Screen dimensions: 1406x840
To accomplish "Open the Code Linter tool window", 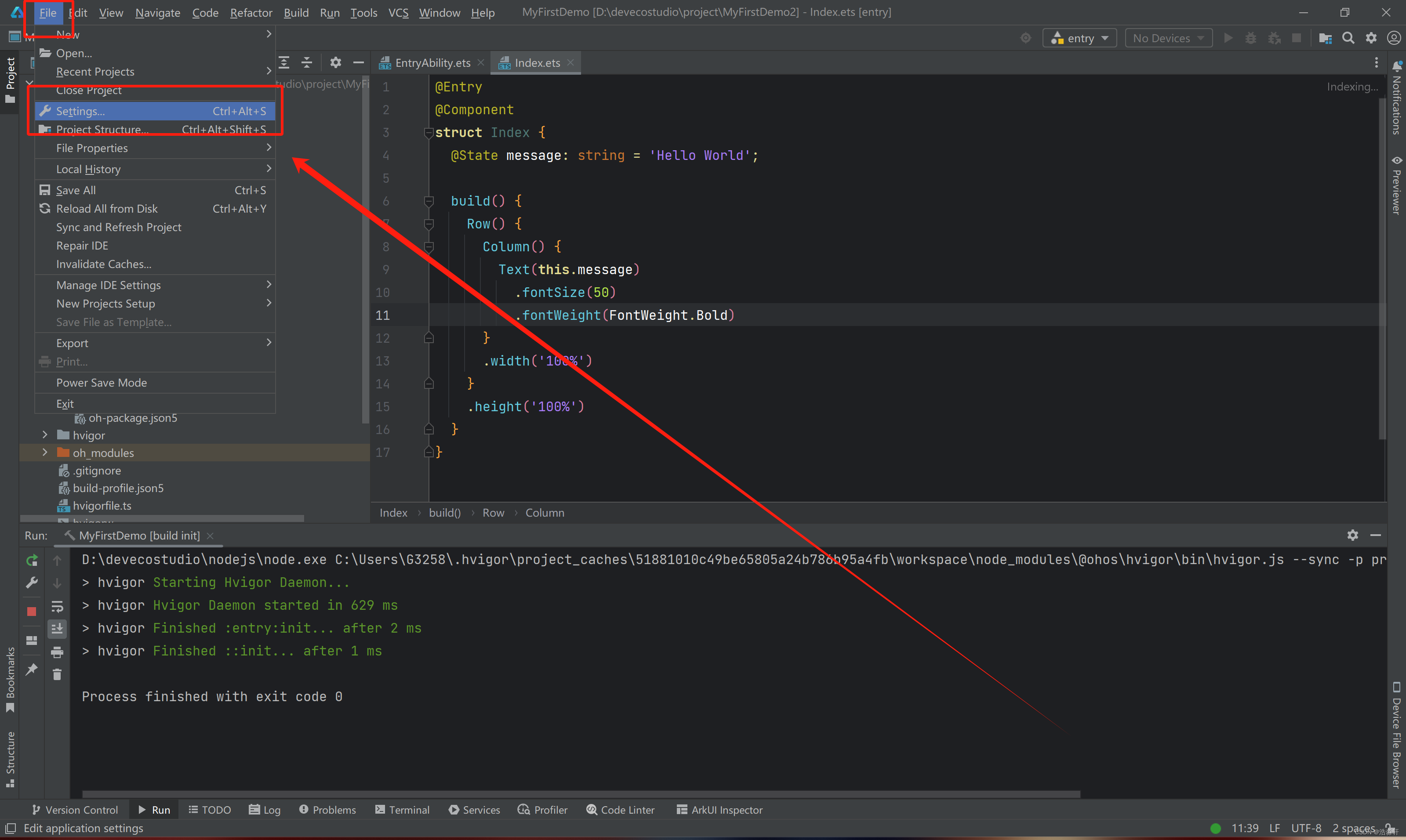I will coord(620,809).
